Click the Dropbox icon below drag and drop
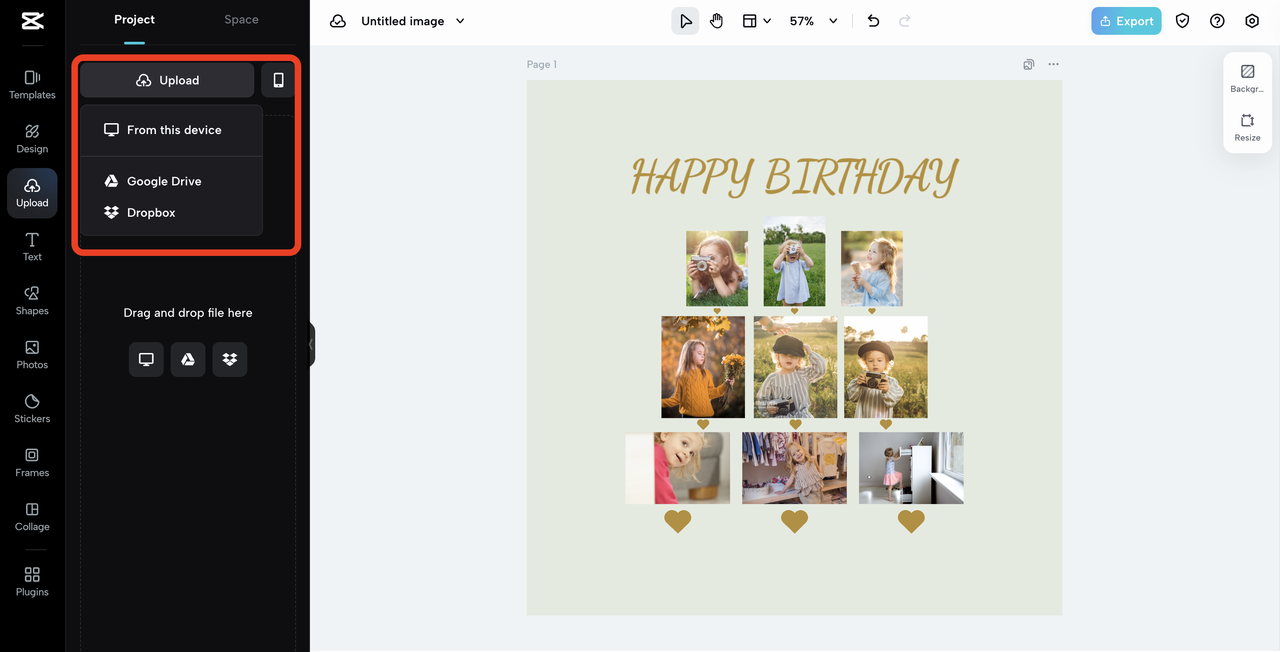1280x652 pixels. [230, 360]
